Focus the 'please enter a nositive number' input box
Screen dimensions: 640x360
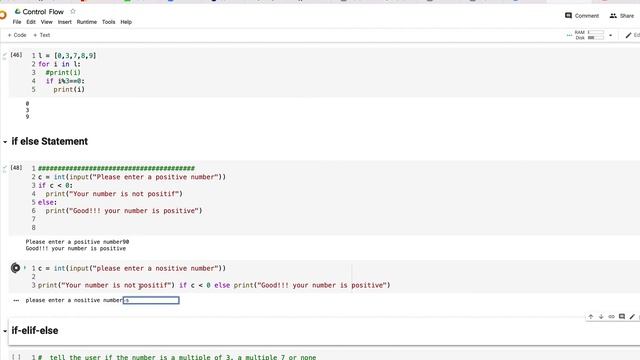coord(151,300)
